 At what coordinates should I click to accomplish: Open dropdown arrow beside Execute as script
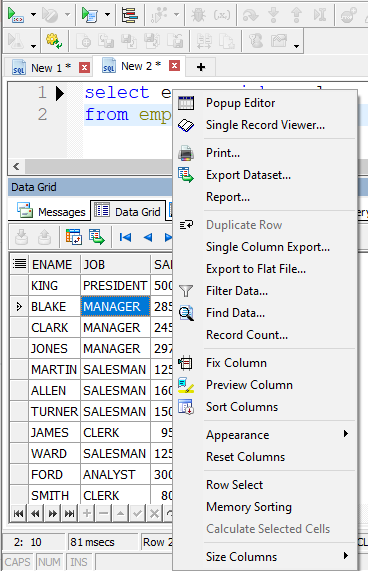(x=107, y=15)
